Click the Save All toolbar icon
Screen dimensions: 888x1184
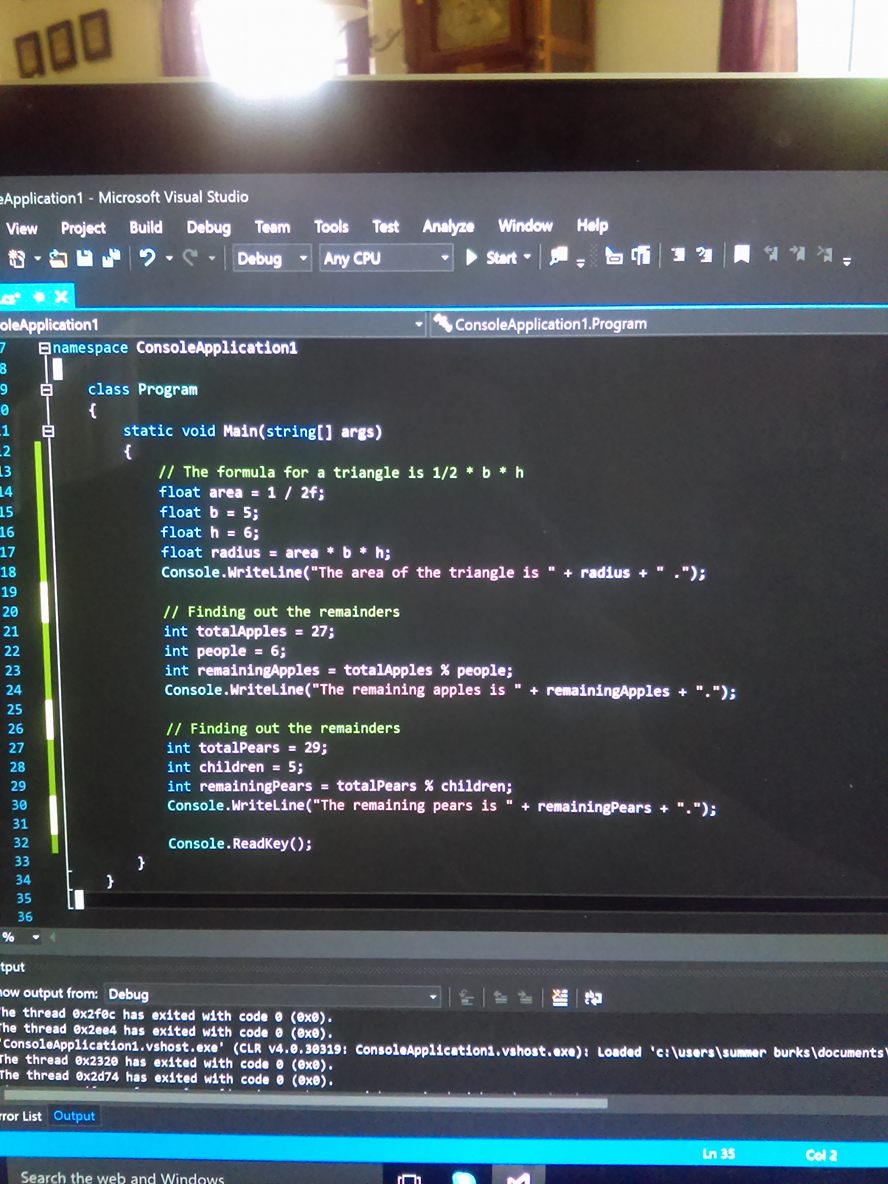click(x=112, y=258)
